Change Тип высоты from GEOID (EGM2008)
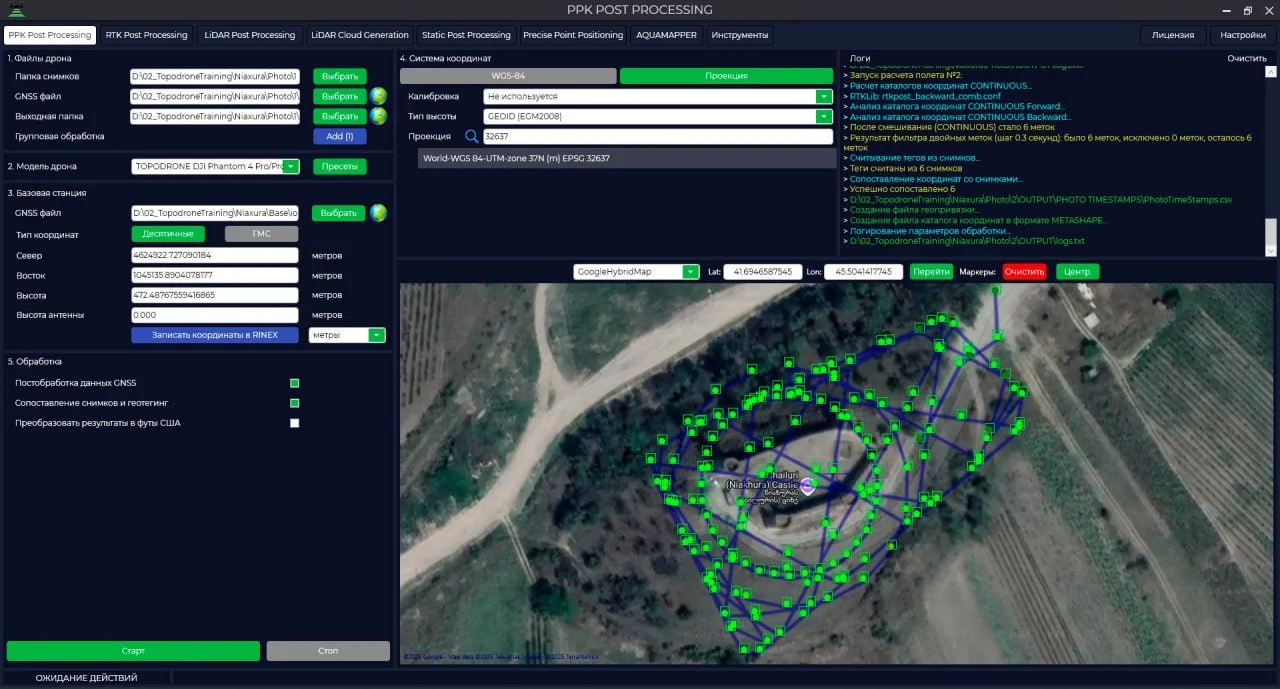 (x=822, y=115)
